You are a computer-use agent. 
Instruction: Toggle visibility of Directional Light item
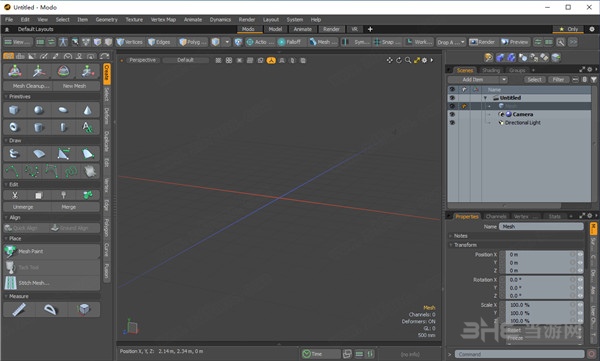[452, 123]
